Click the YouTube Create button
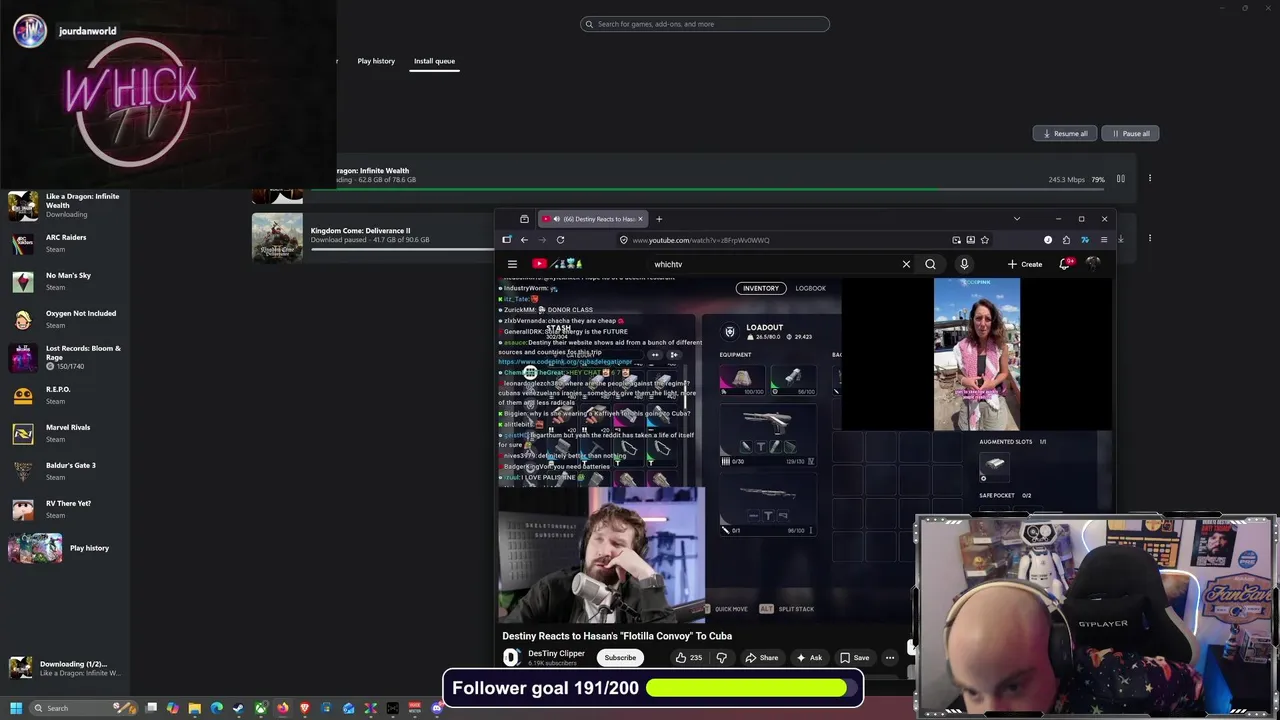Screen dimensions: 1280x720 (x=1025, y=264)
